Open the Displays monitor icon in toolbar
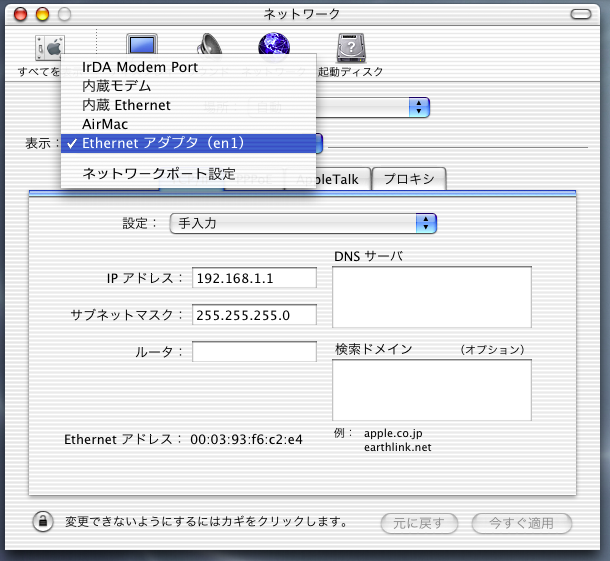Image resolution: width=610 pixels, height=561 pixels. [141, 43]
